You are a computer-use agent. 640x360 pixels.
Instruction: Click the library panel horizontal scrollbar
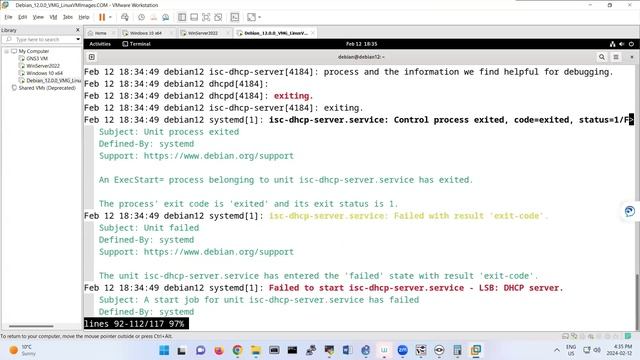pyautogui.click(x=31, y=326)
